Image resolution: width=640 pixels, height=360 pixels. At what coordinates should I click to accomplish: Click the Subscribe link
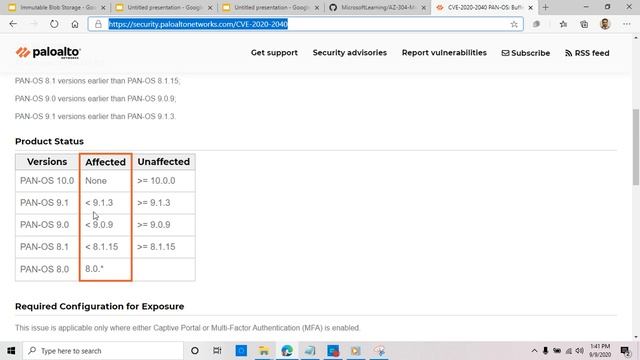coord(526,53)
